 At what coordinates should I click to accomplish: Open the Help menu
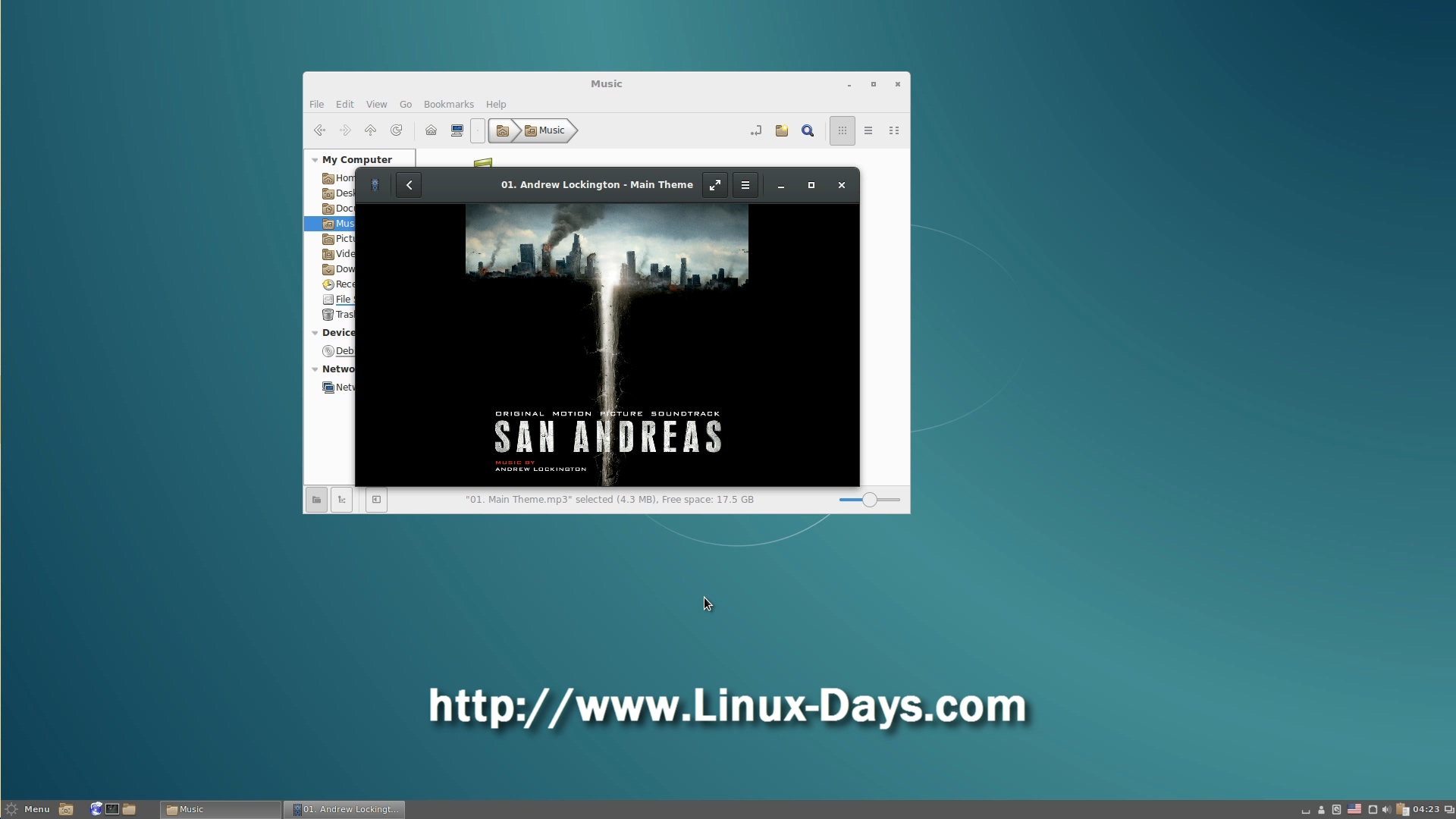[x=496, y=105]
